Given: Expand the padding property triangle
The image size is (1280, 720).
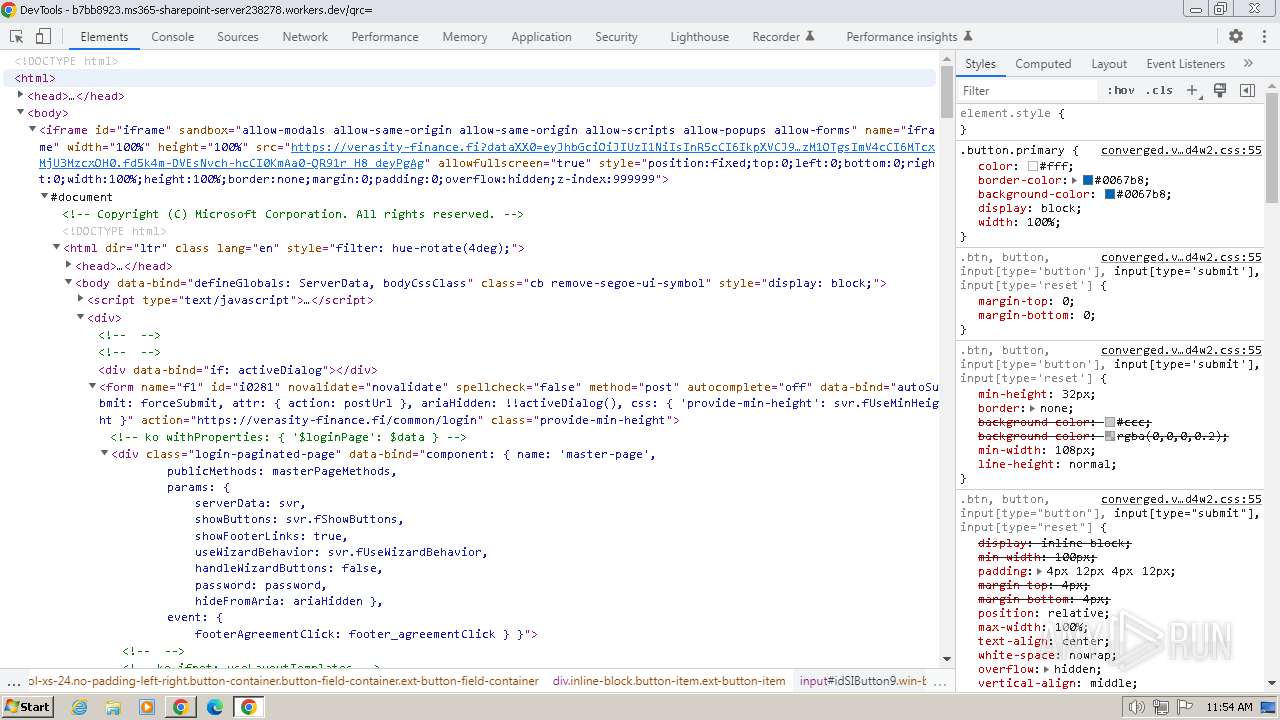Looking at the screenshot, I should coord(1038,571).
